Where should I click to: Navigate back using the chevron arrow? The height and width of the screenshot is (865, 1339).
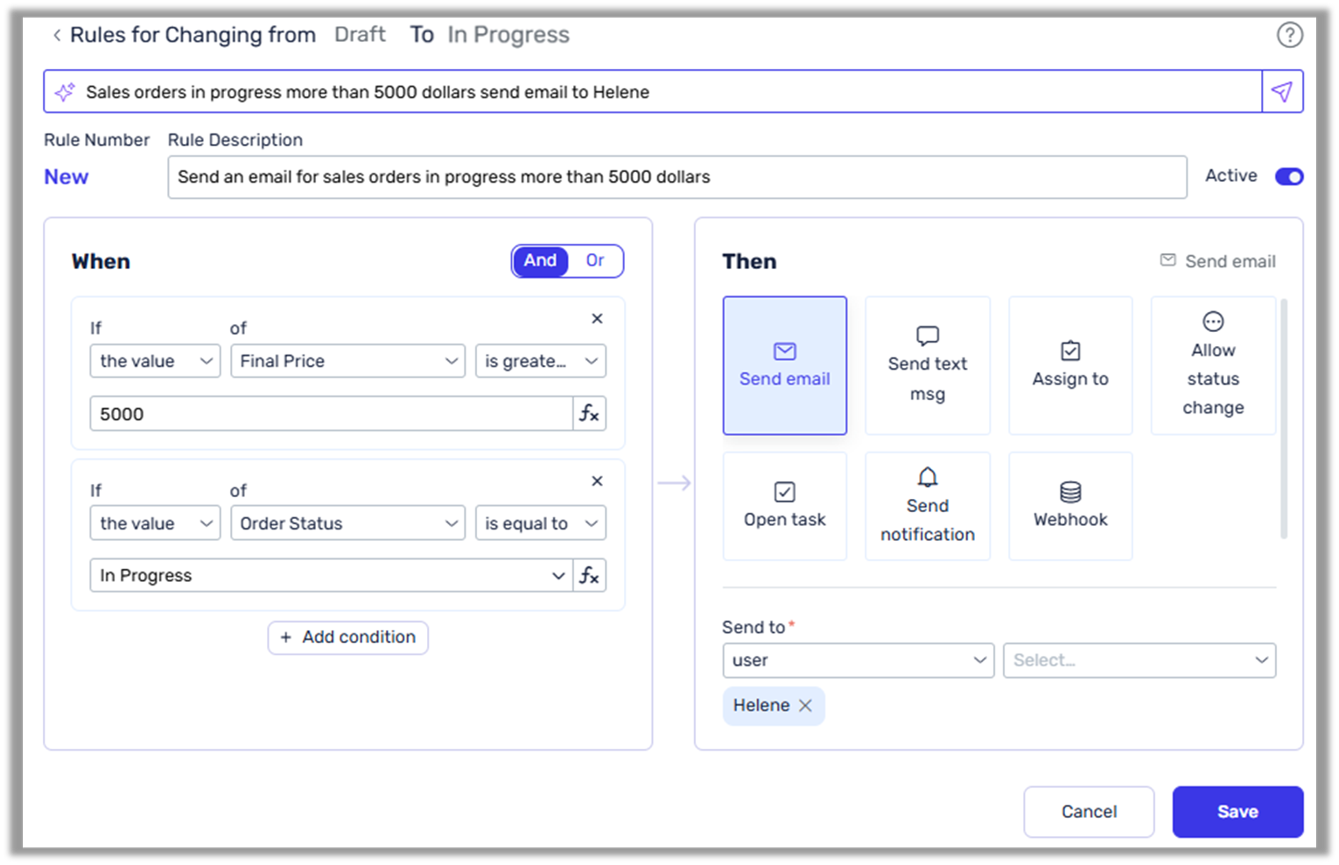tap(56, 34)
